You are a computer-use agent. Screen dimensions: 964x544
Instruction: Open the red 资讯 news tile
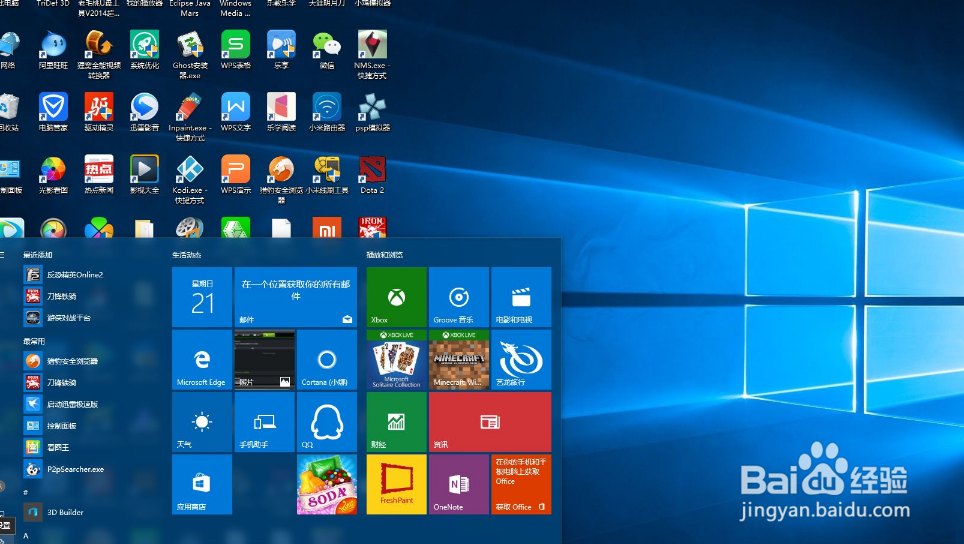tap(490, 422)
